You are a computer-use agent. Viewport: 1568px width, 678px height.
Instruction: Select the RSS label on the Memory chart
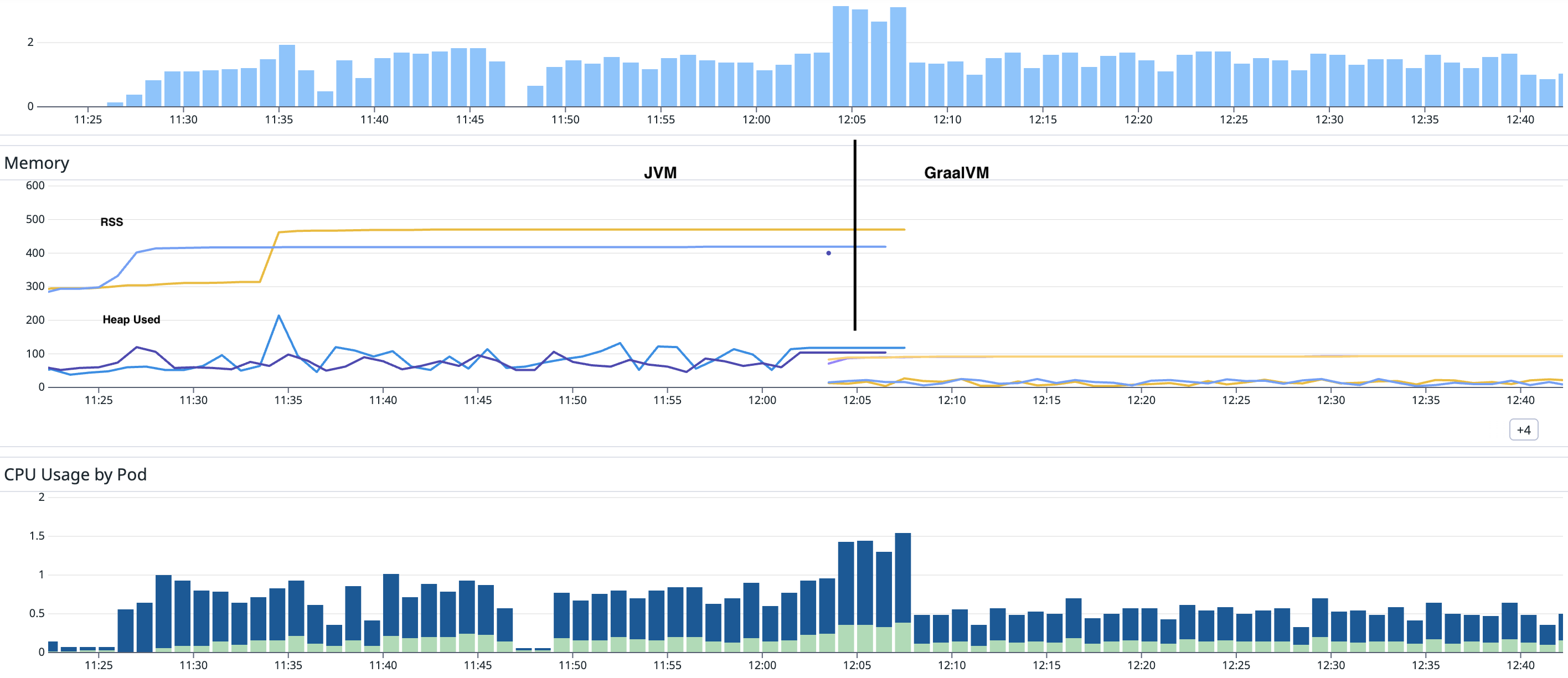click(x=112, y=221)
